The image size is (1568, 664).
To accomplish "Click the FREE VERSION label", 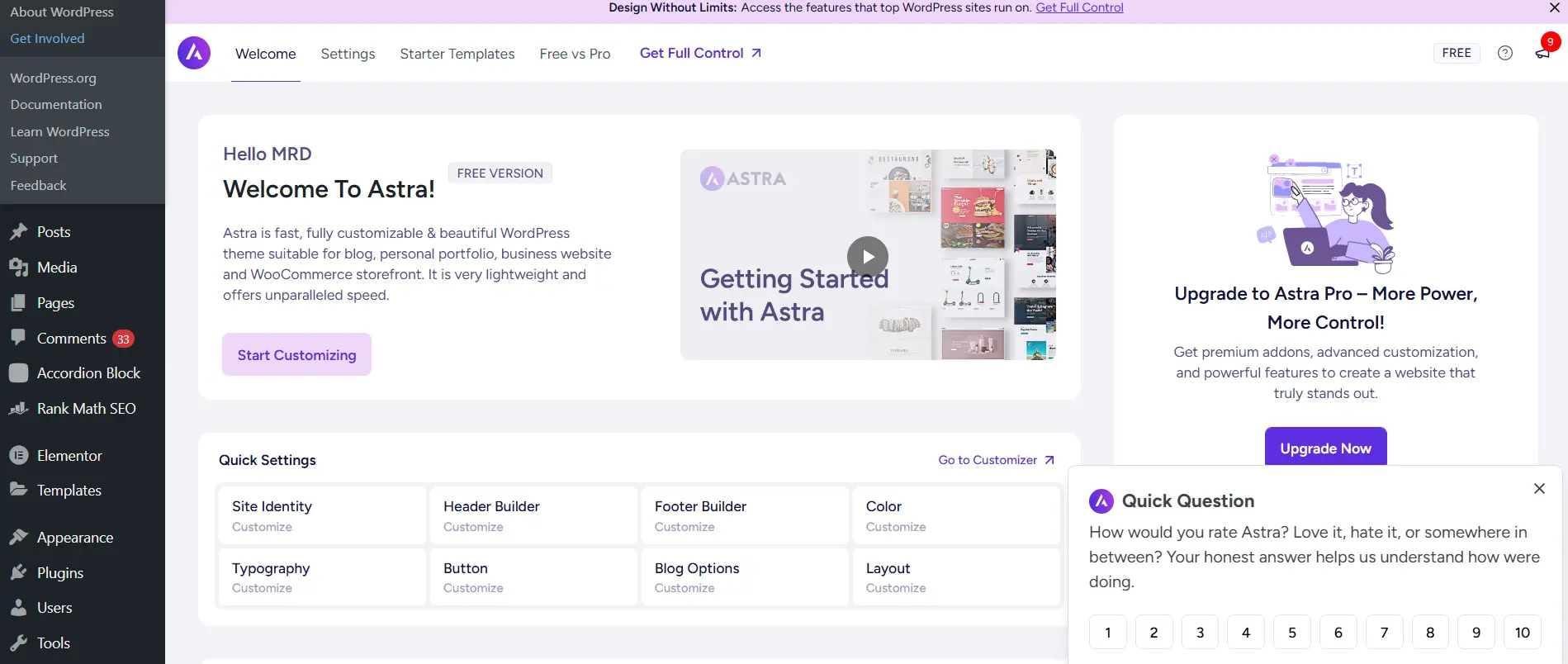I will point(500,173).
